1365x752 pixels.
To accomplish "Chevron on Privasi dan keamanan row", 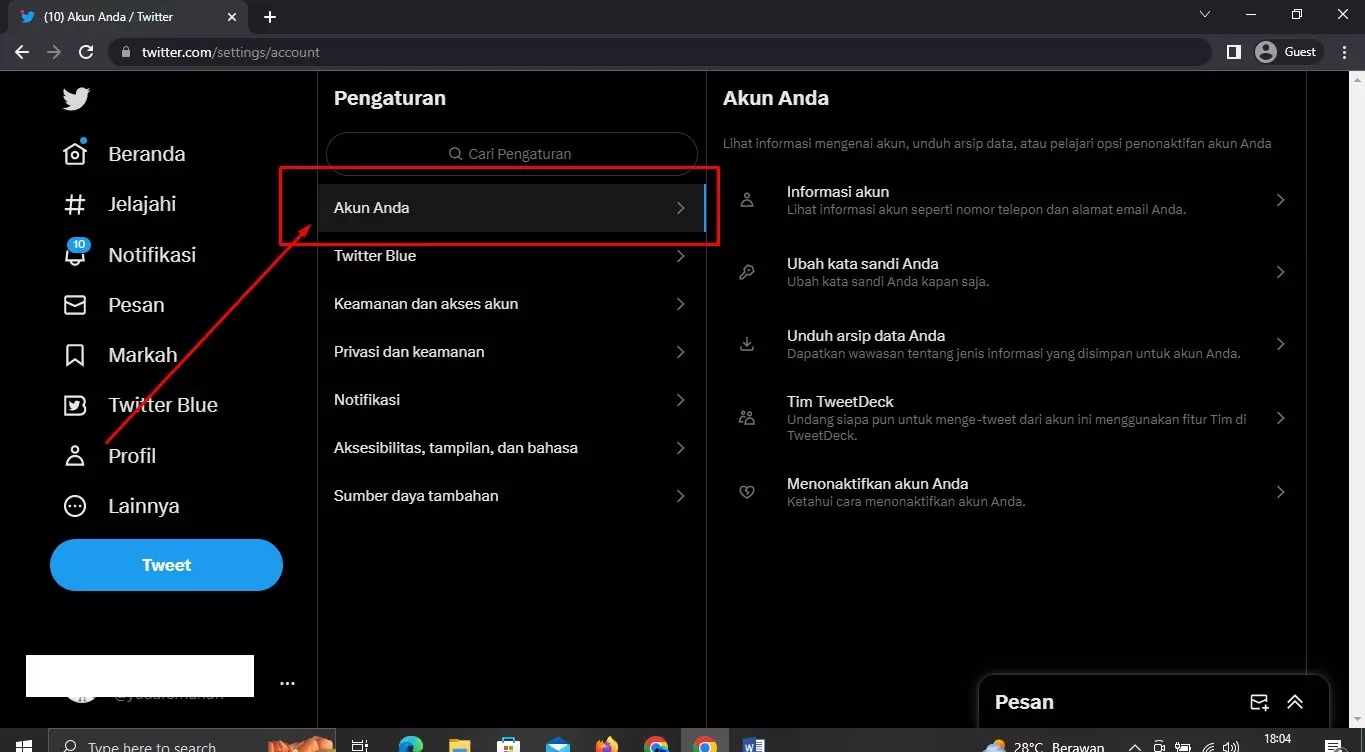I will pos(680,352).
